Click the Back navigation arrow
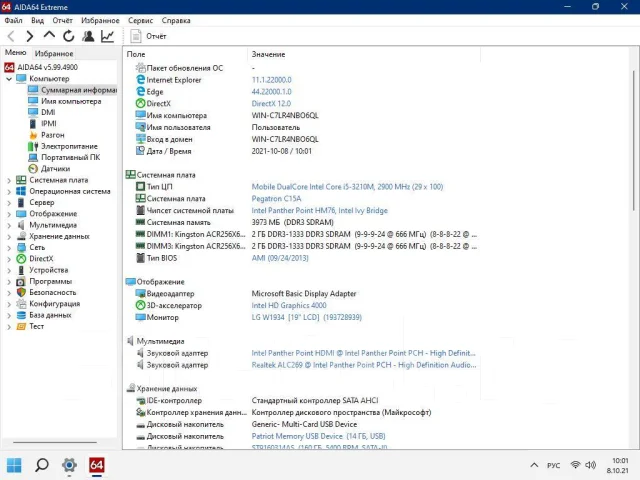Screen dimensions: 640x480 (x=11, y=36)
